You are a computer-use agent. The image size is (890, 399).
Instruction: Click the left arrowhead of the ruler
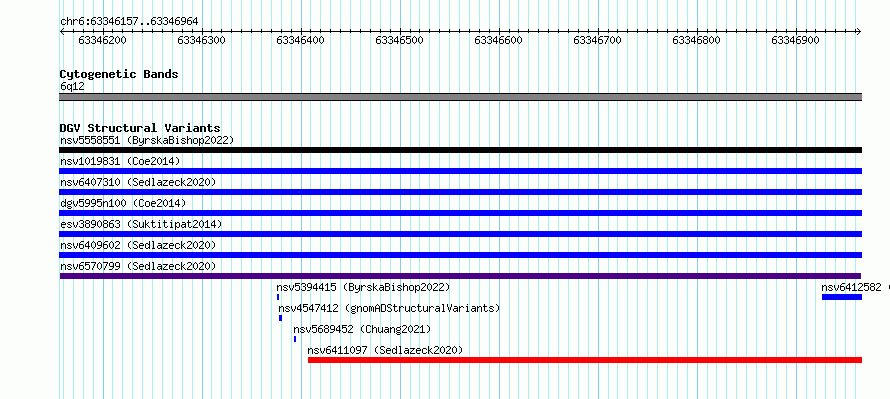pos(62,32)
